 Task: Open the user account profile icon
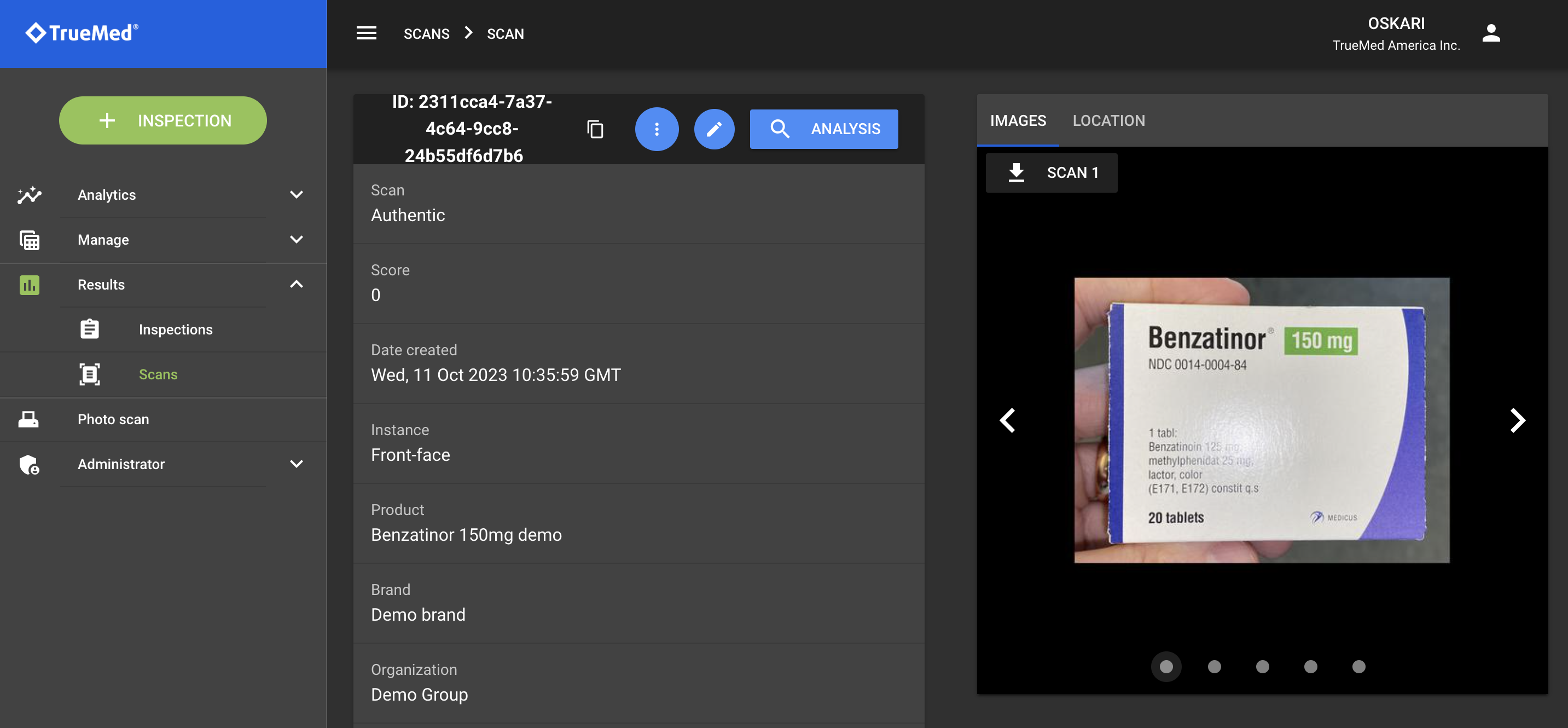[x=1491, y=33]
